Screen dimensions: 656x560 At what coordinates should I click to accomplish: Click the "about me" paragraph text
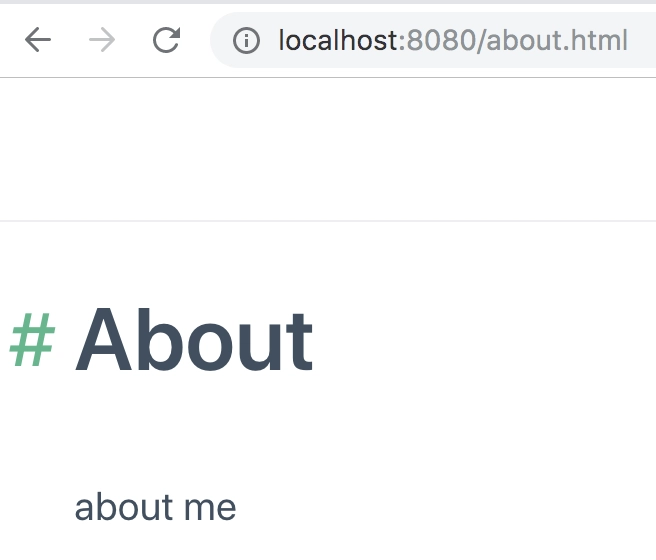[x=155, y=507]
